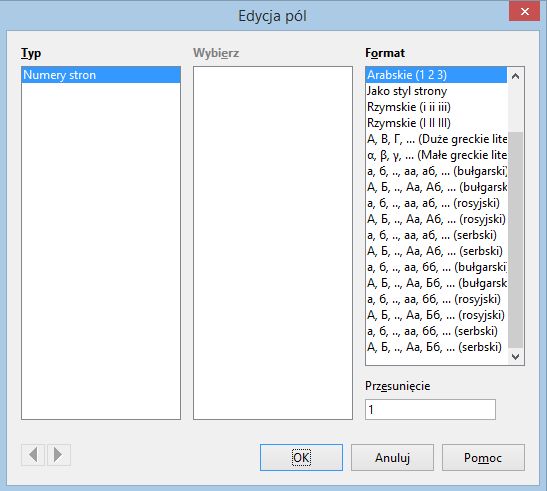Select lowercase а, б, аа, аб (rosyjski) format
The width and height of the screenshot is (547, 491).
pos(436,203)
